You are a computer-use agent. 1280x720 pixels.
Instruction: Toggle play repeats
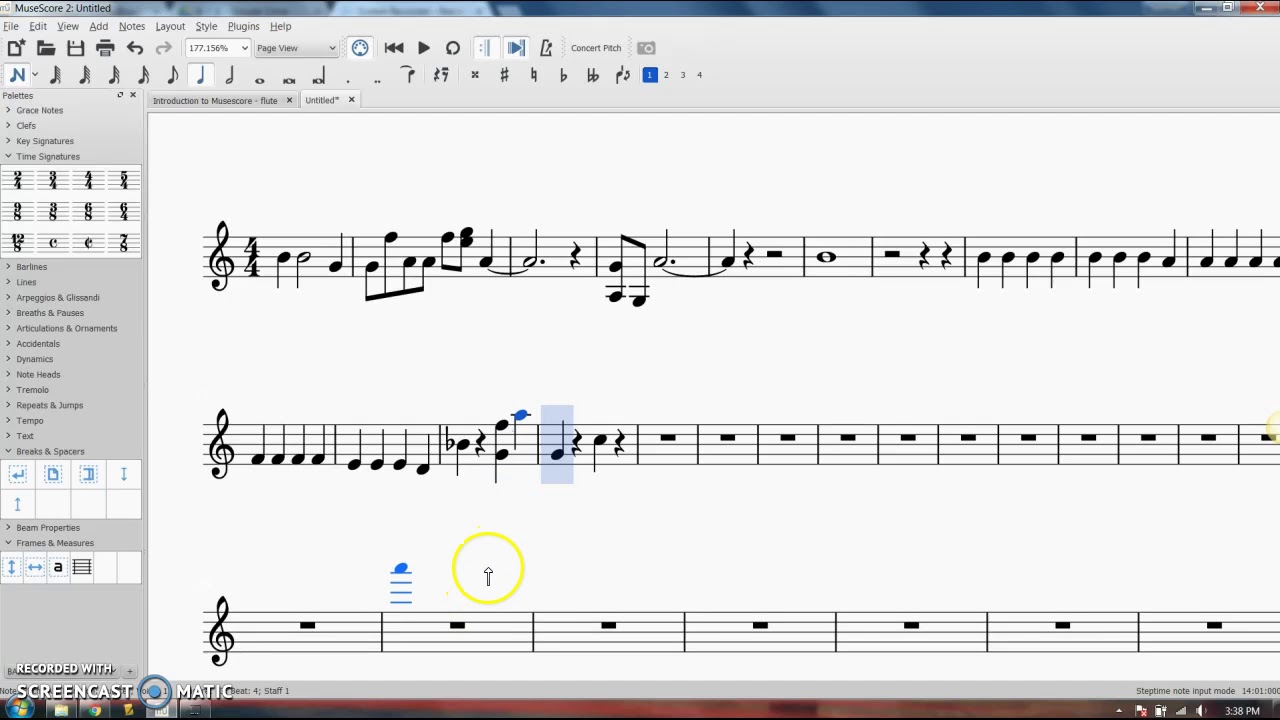pyautogui.click(x=485, y=48)
